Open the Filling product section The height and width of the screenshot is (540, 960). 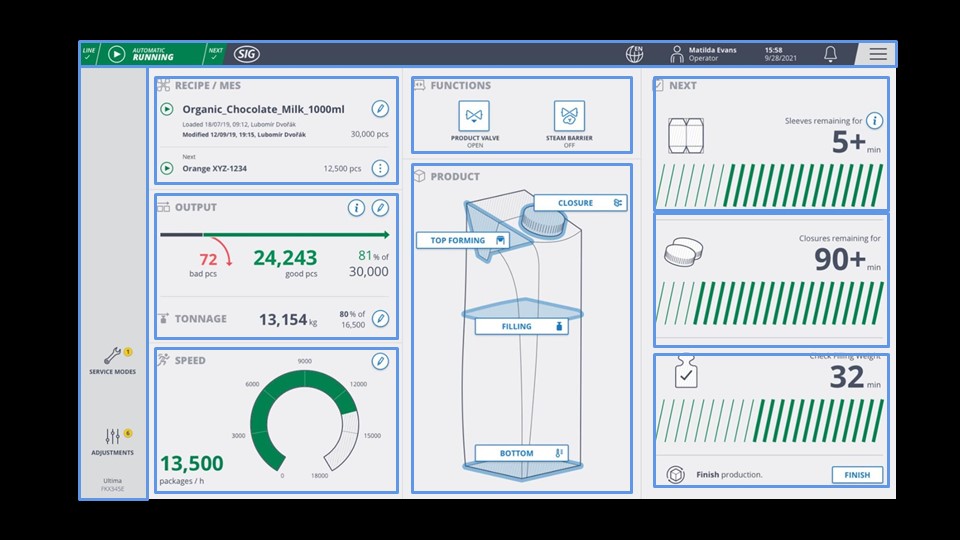(x=522, y=326)
